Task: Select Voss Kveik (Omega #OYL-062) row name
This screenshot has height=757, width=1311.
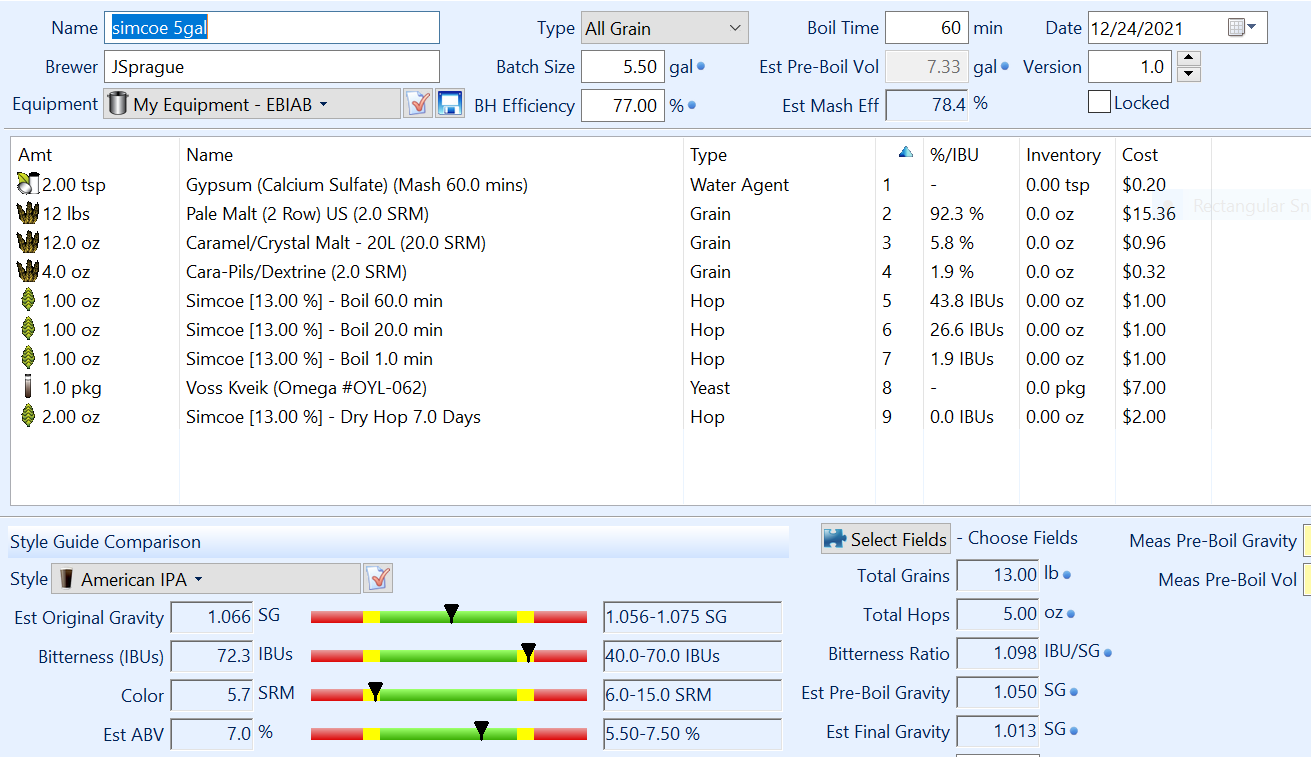Action: 307,387
